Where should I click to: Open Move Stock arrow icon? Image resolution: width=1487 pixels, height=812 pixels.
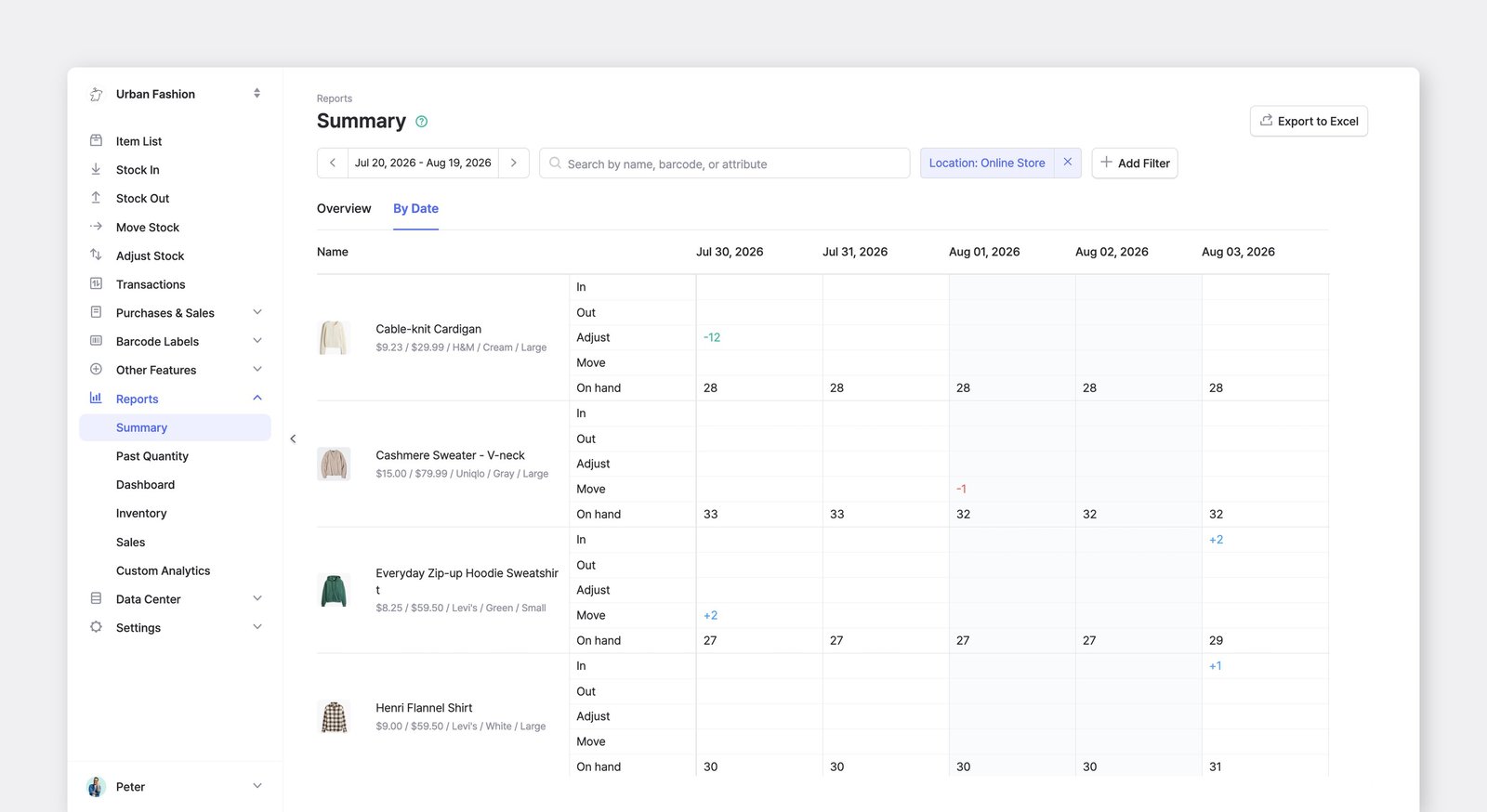click(96, 227)
